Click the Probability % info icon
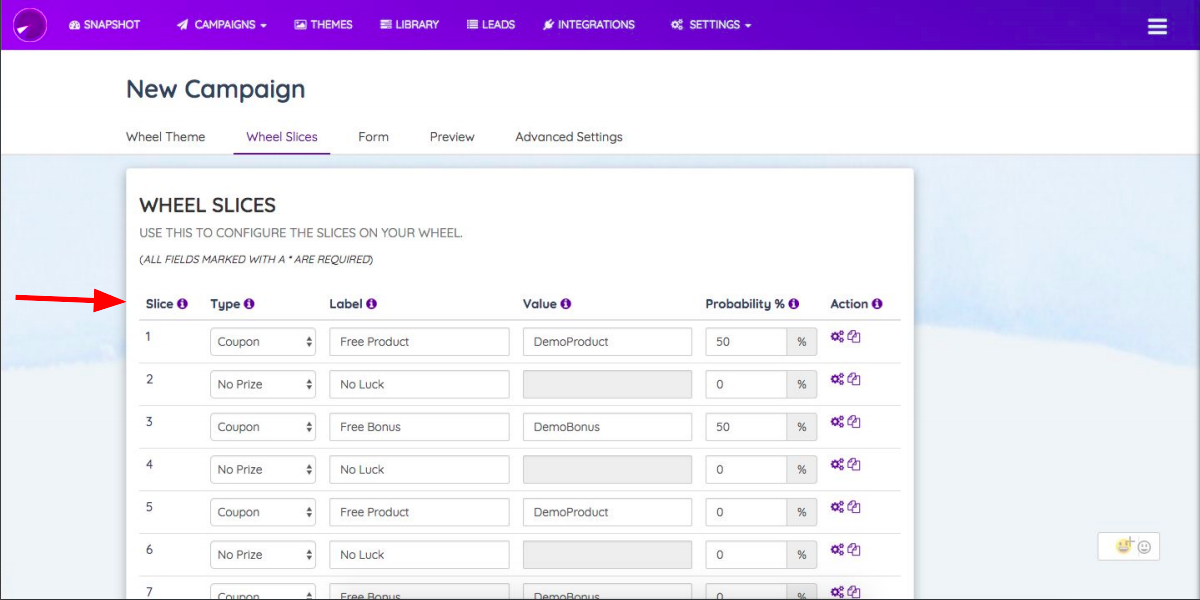 [x=793, y=304]
